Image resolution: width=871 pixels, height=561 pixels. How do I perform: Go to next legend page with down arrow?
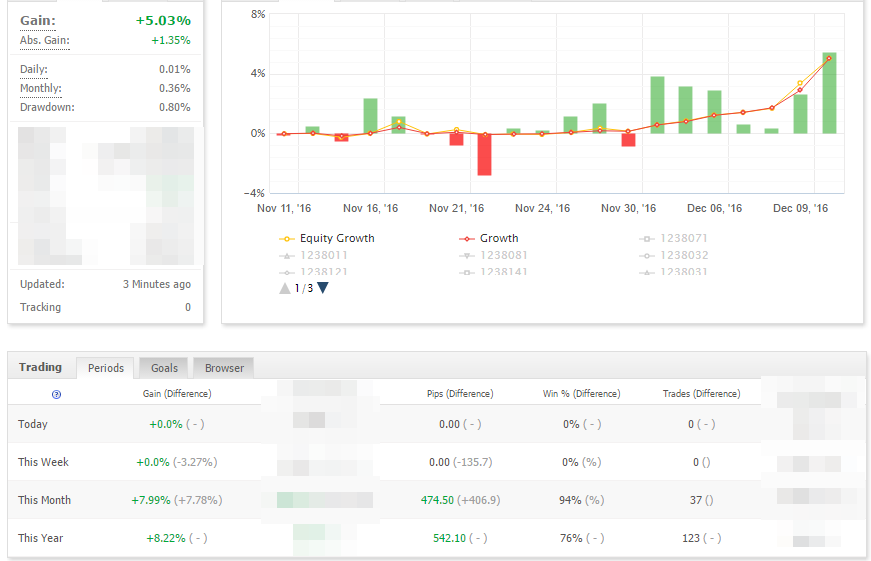click(323, 288)
